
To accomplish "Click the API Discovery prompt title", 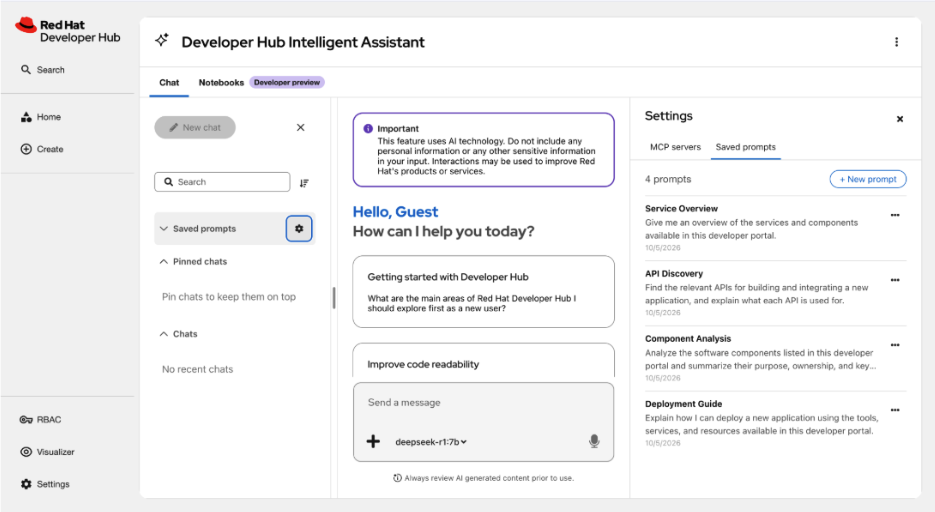I will point(674,274).
